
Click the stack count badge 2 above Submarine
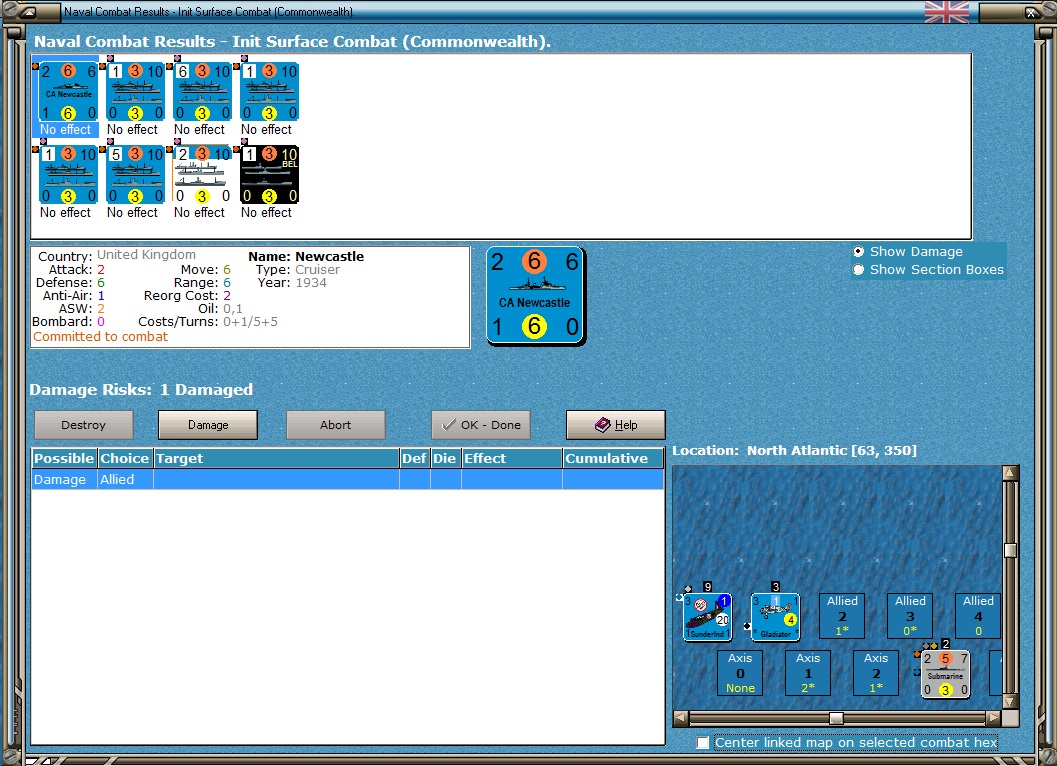[945, 644]
